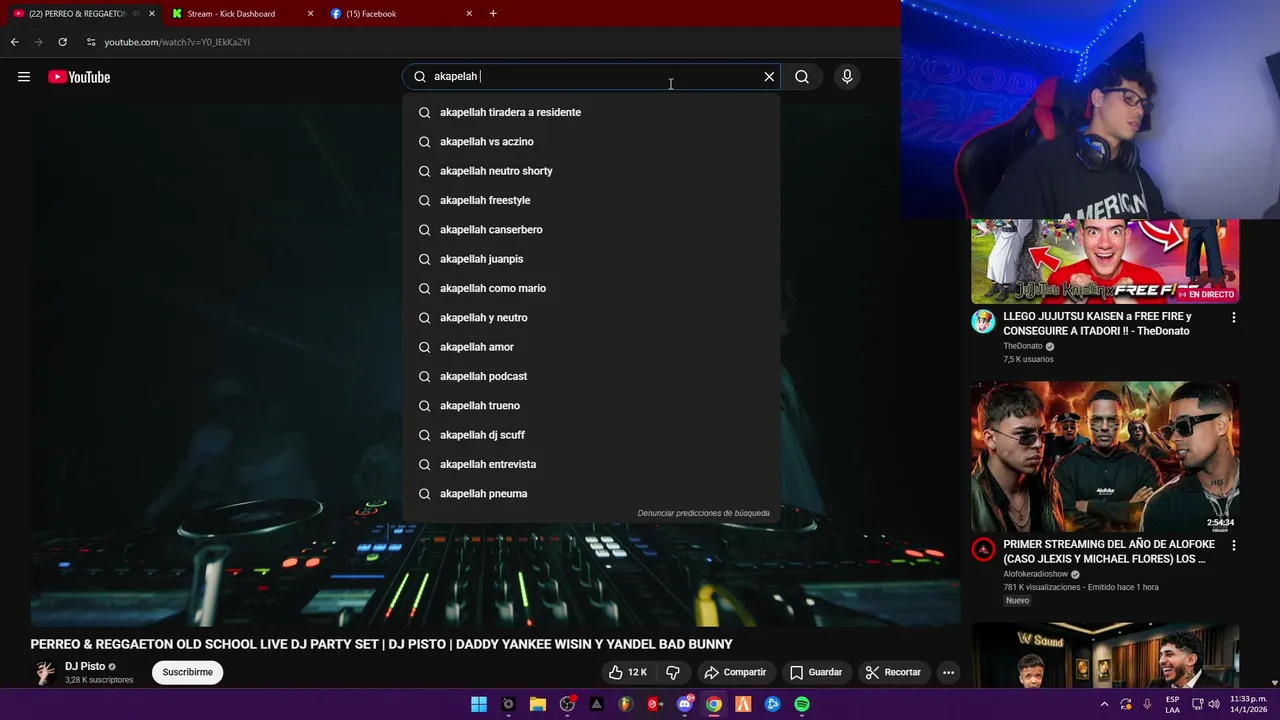
Task: Reload the YouTube page
Action: pyautogui.click(x=62, y=42)
